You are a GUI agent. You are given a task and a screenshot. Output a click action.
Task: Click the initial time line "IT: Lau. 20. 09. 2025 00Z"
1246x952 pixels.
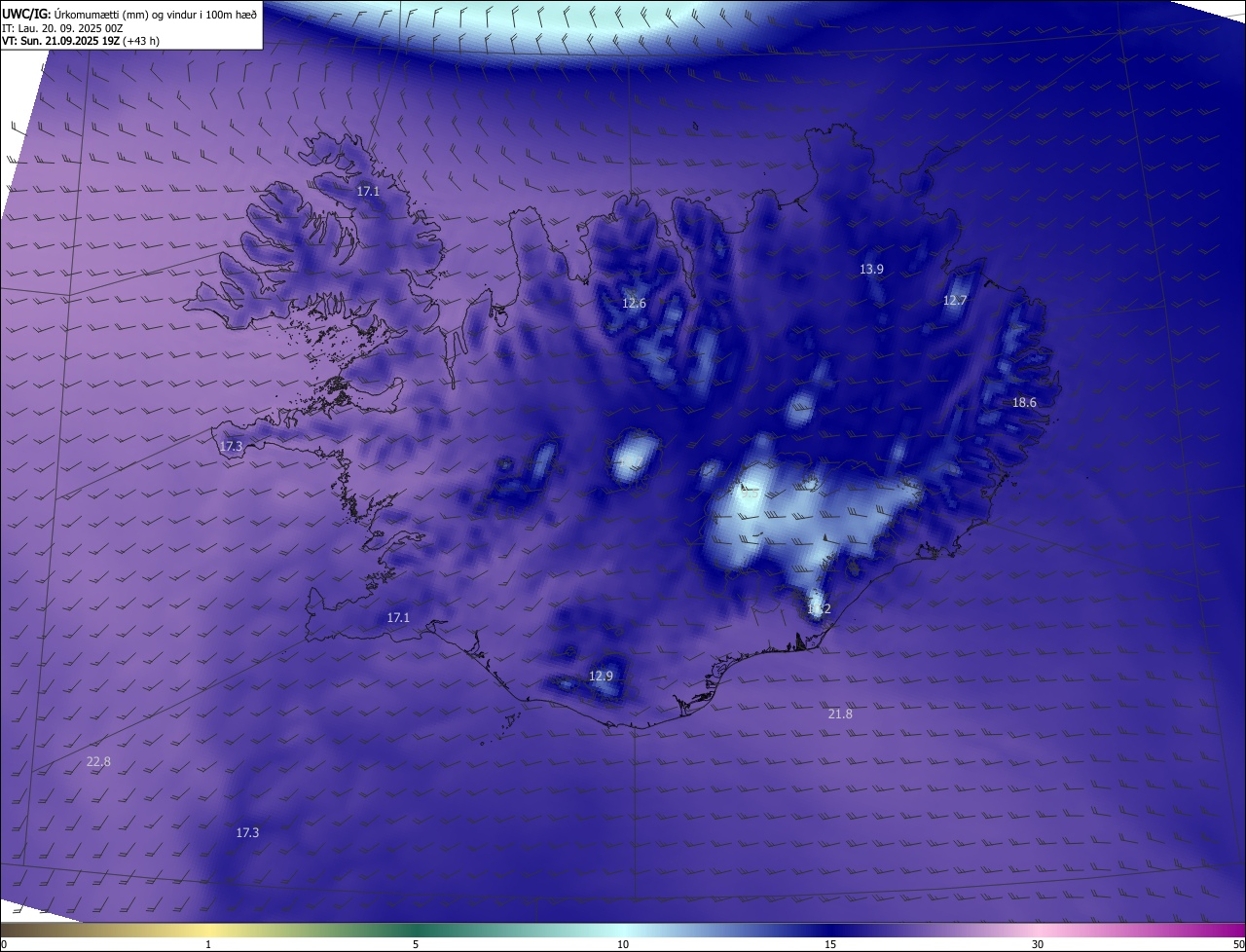(62, 28)
